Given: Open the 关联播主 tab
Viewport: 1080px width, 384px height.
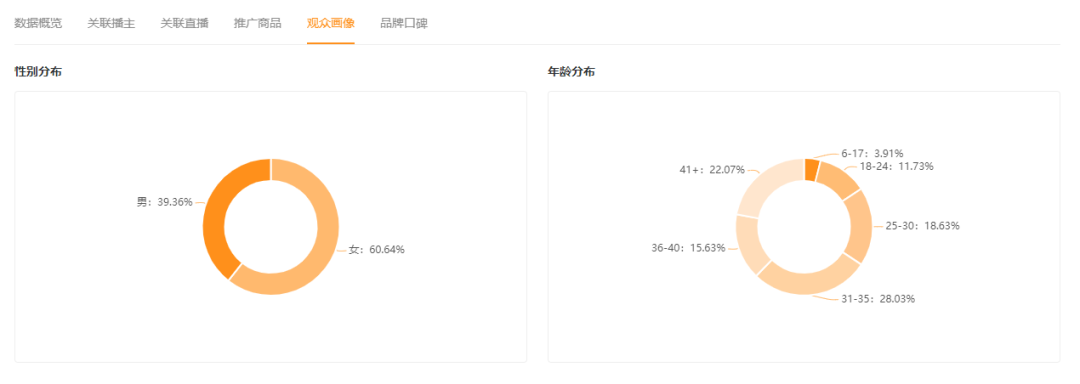Looking at the screenshot, I should [x=111, y=23].
